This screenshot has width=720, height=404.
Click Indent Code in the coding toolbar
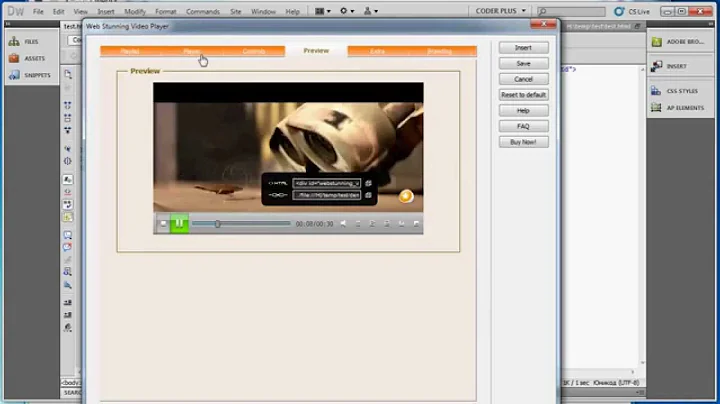(68, 303)
